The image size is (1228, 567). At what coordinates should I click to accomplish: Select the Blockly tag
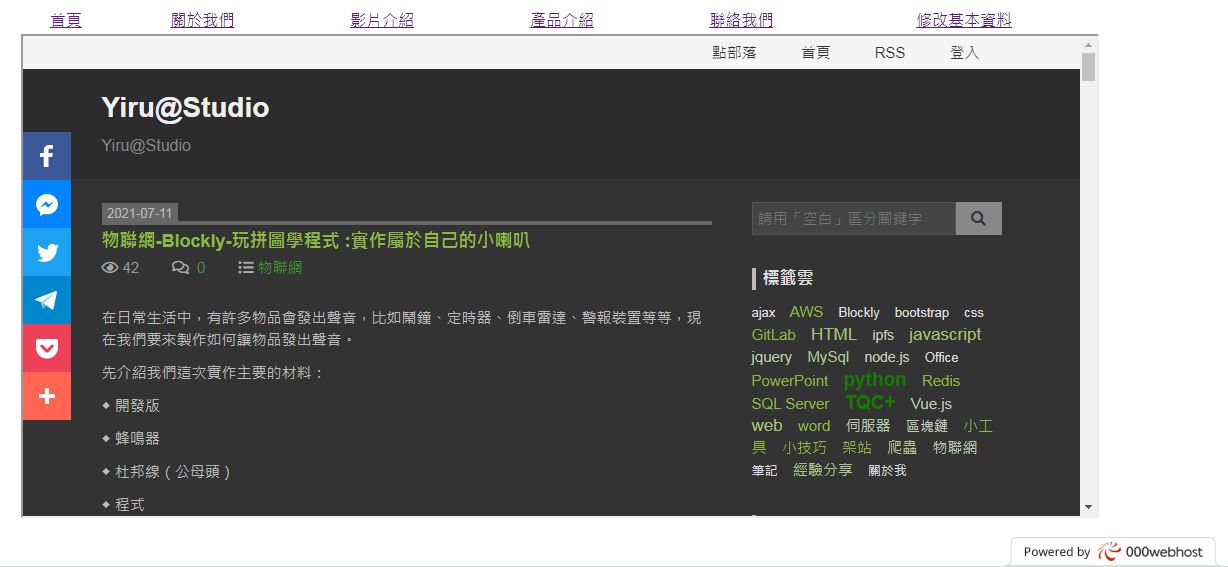coord(859,312)
